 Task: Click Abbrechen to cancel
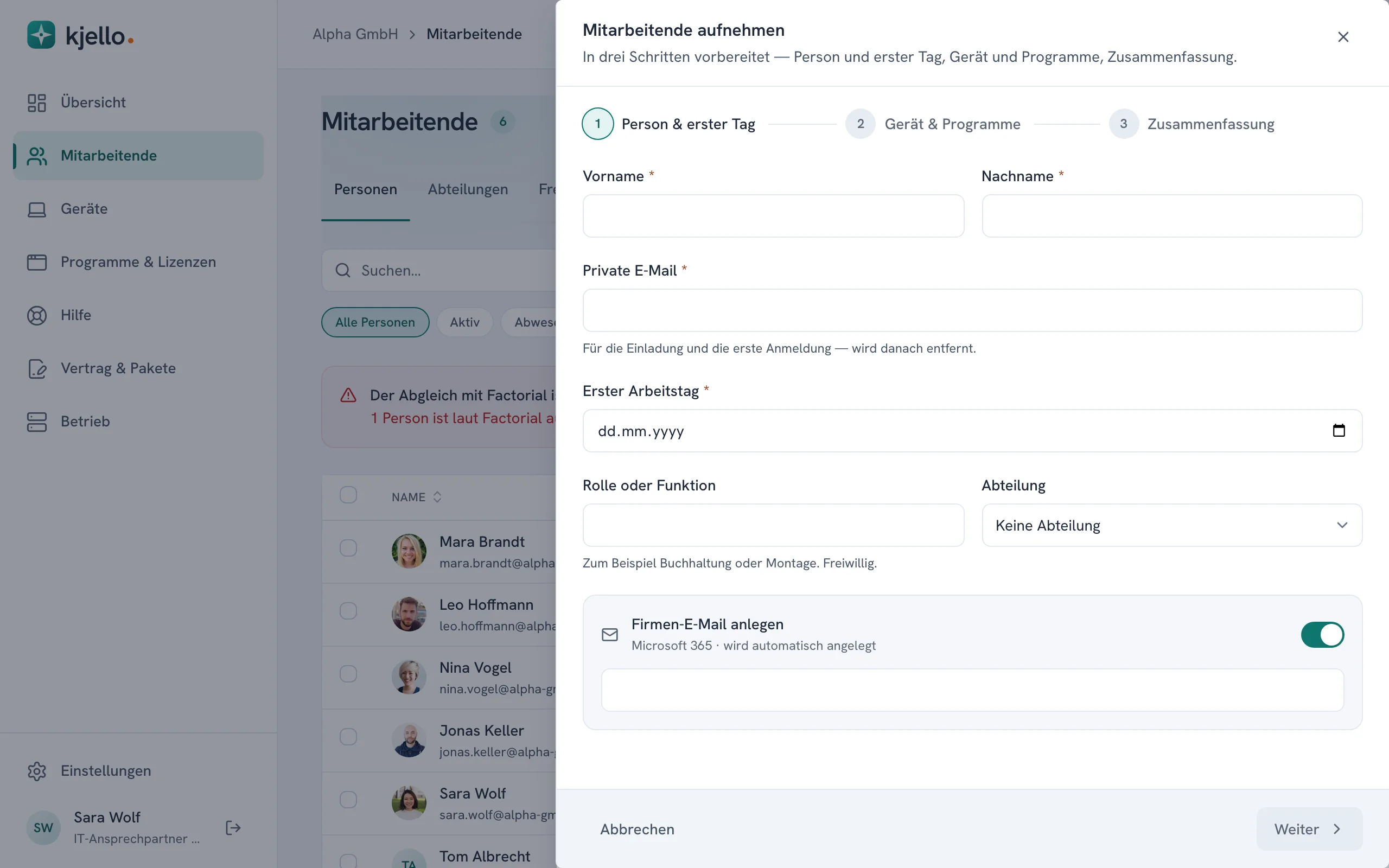(x=637, y=829)
